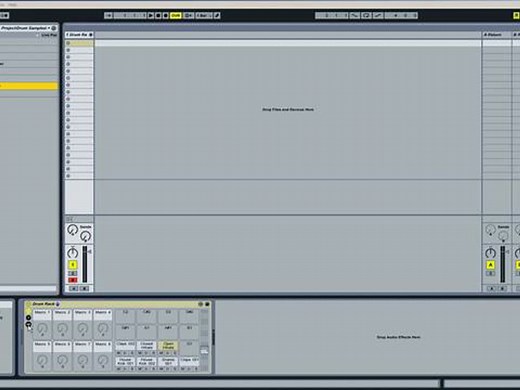This screenshot has width=520, height=390.
Task: Toggle the yellow A Return track activator
Action: (490, 265)
